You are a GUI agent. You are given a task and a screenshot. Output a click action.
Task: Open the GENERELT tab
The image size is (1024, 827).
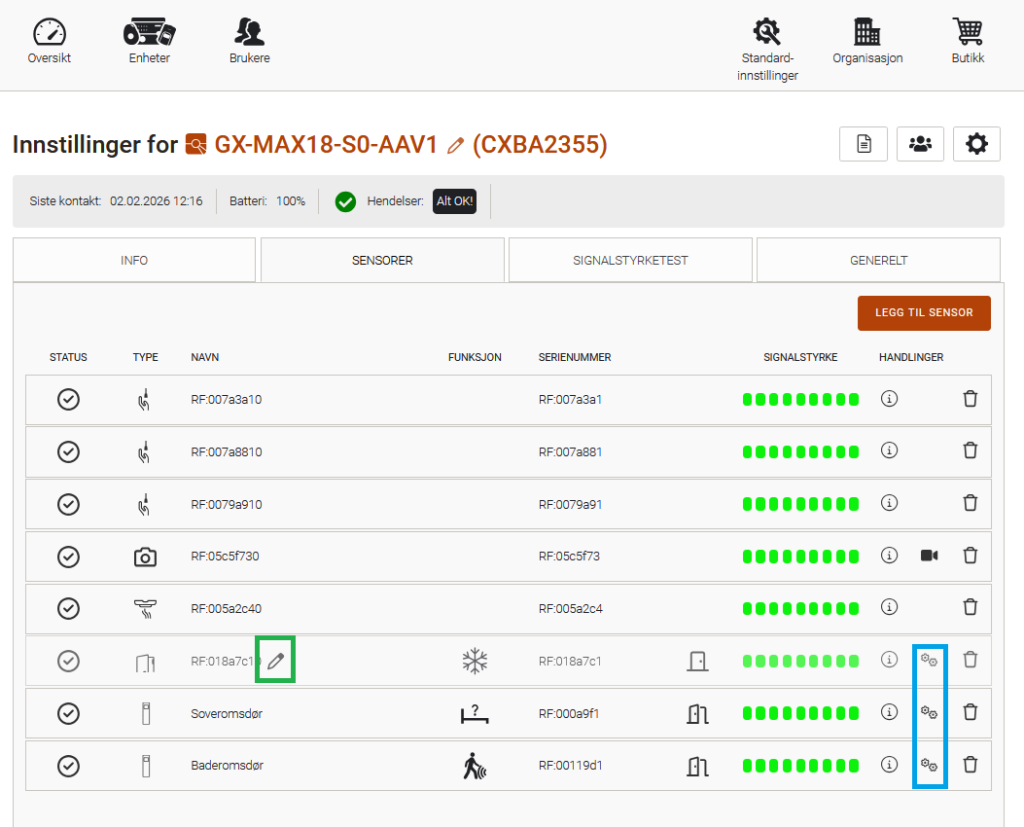(878, 260)
